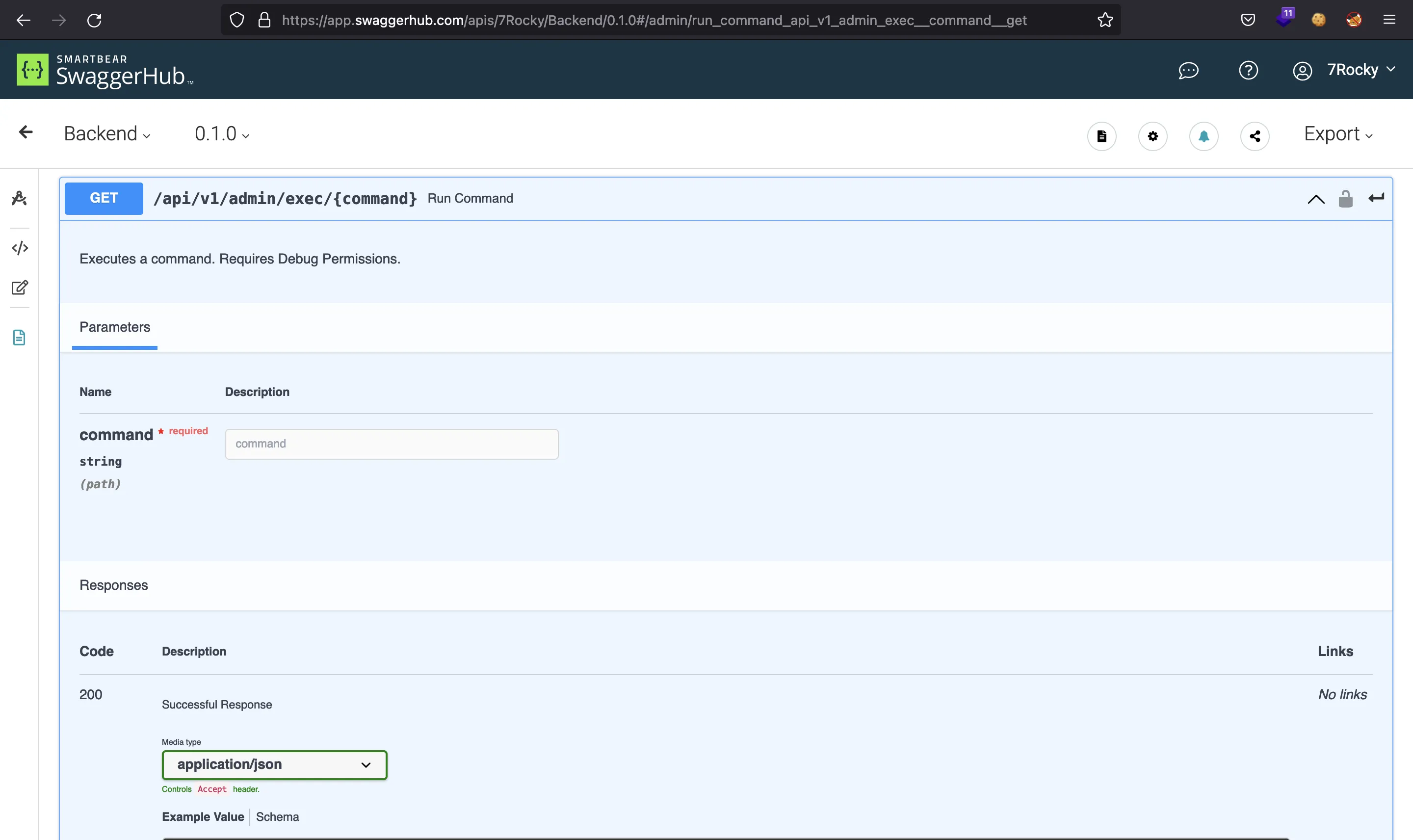Open the extension with the 11 badge
Image resolution: width=1413 pixels, height=840 pixels.
(x=1284, y=18)
